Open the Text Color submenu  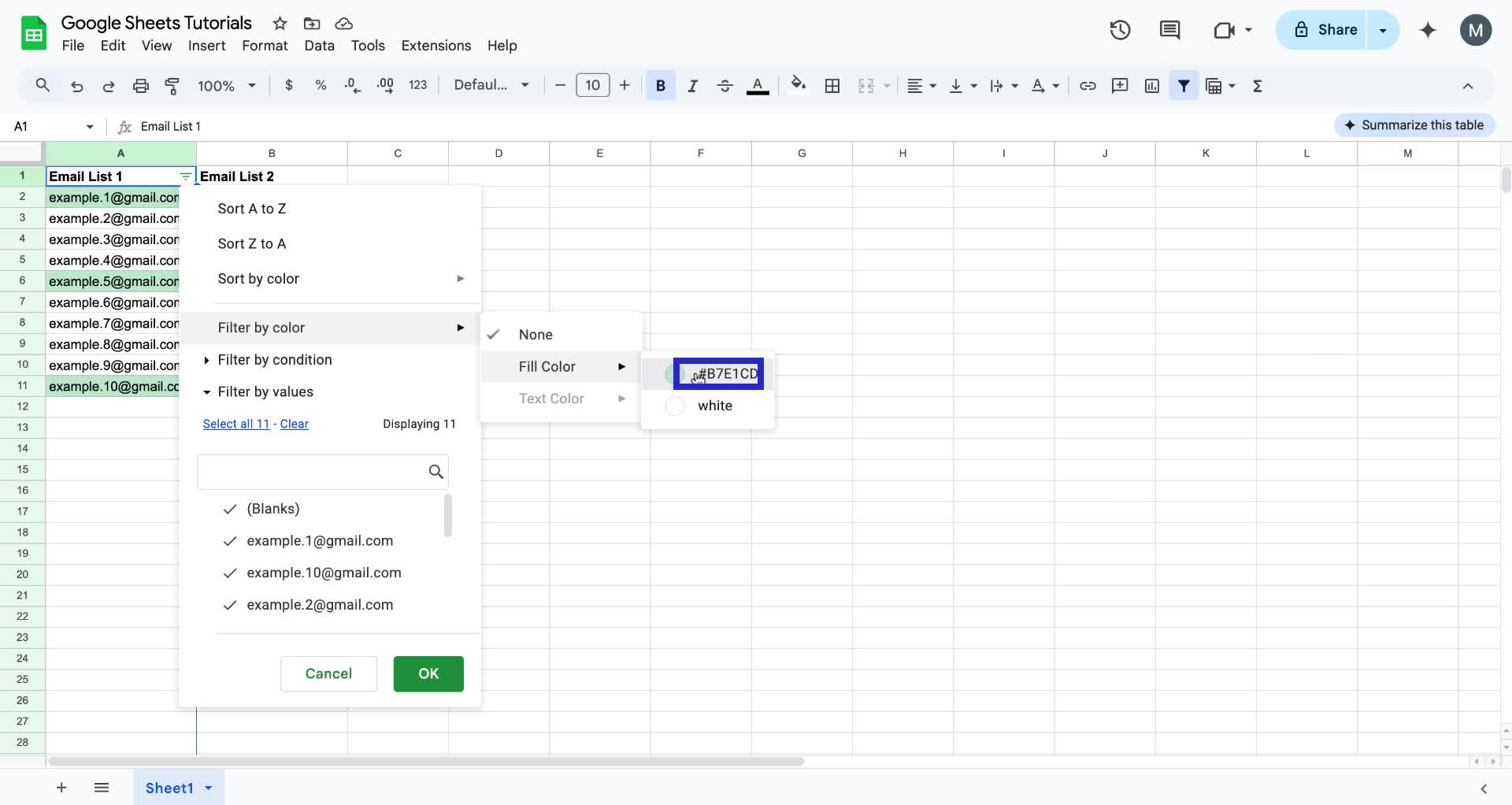[551, 399]
